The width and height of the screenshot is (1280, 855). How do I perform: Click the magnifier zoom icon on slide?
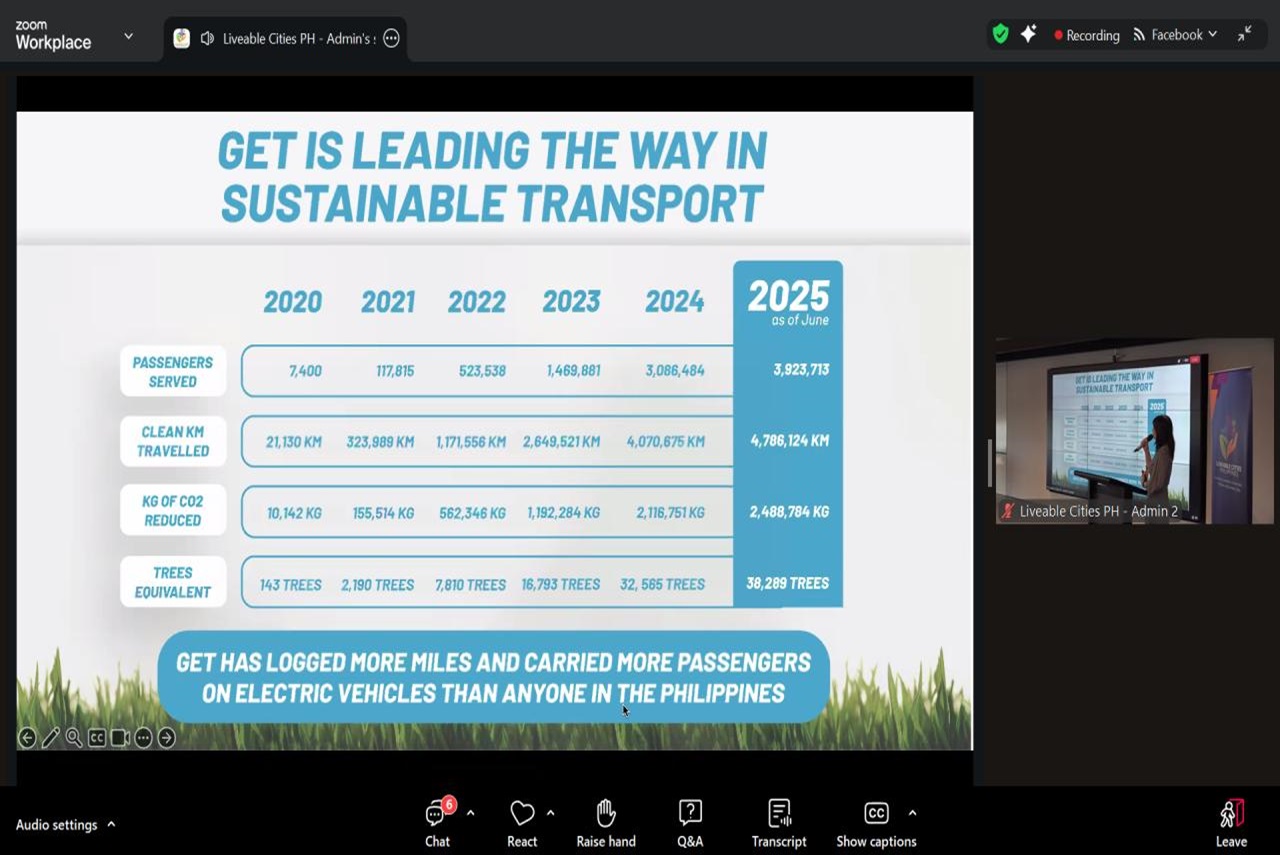(74, 738)
